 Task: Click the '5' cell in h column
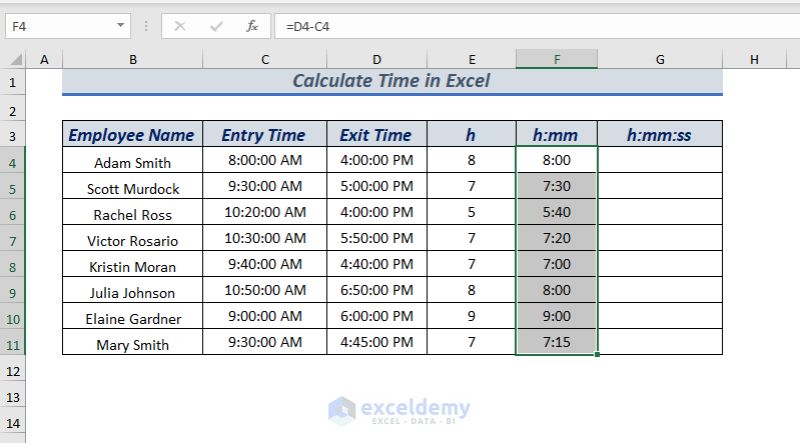pos(471,212)
